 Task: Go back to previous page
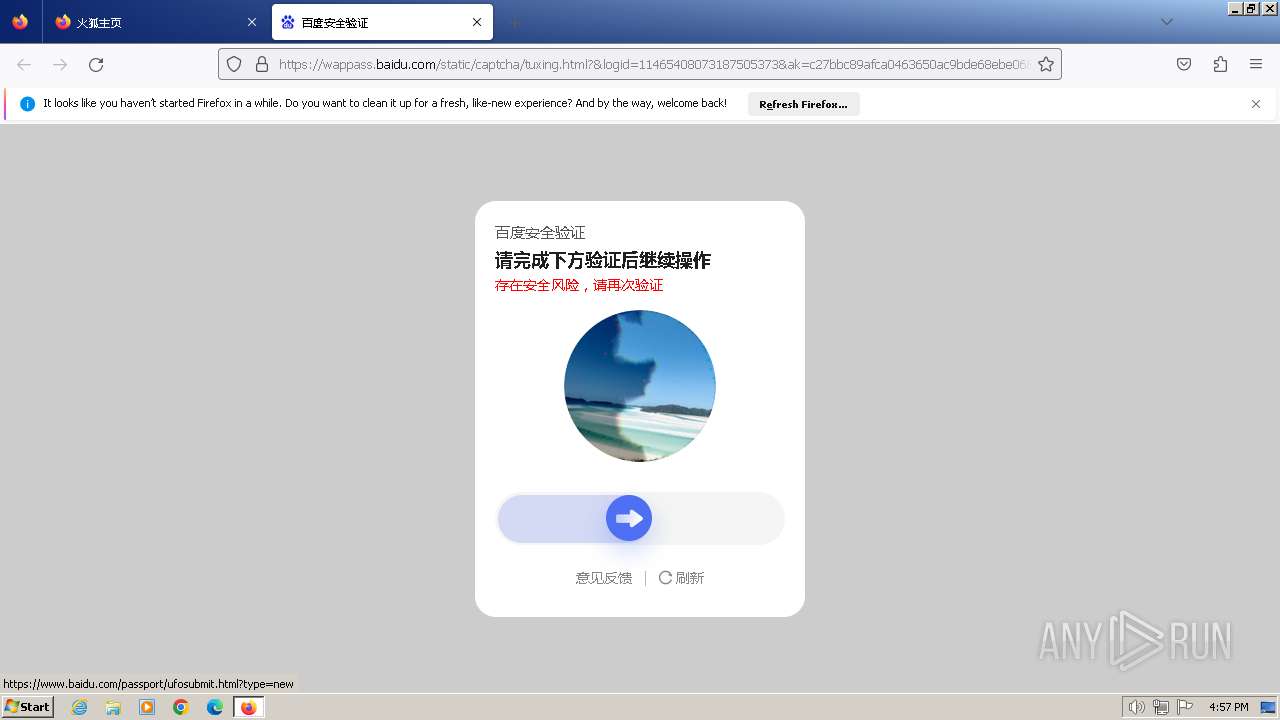tap(24, 64)
